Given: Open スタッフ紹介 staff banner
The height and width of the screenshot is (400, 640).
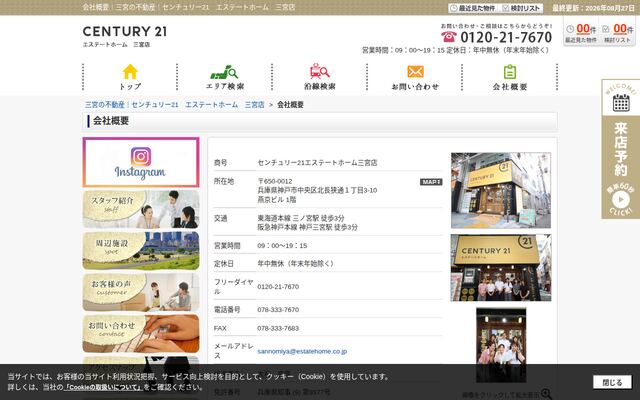Looking at the screenshot, I should pos(141,209).
